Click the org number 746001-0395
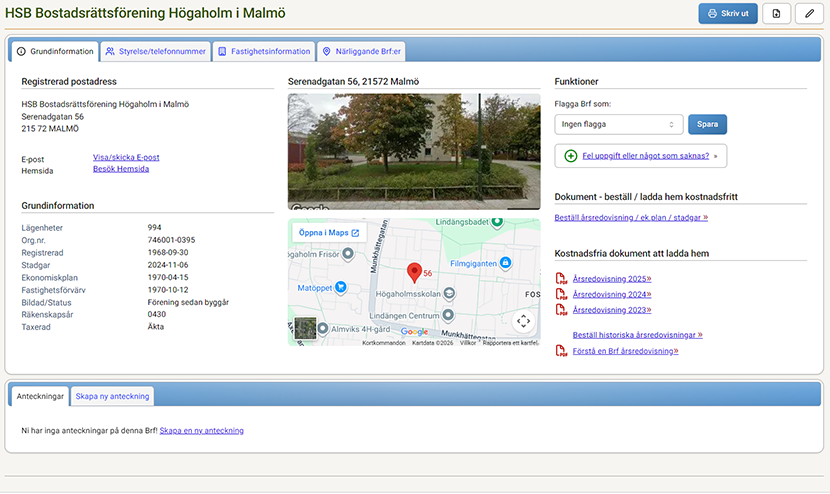 tap(172, 240)
